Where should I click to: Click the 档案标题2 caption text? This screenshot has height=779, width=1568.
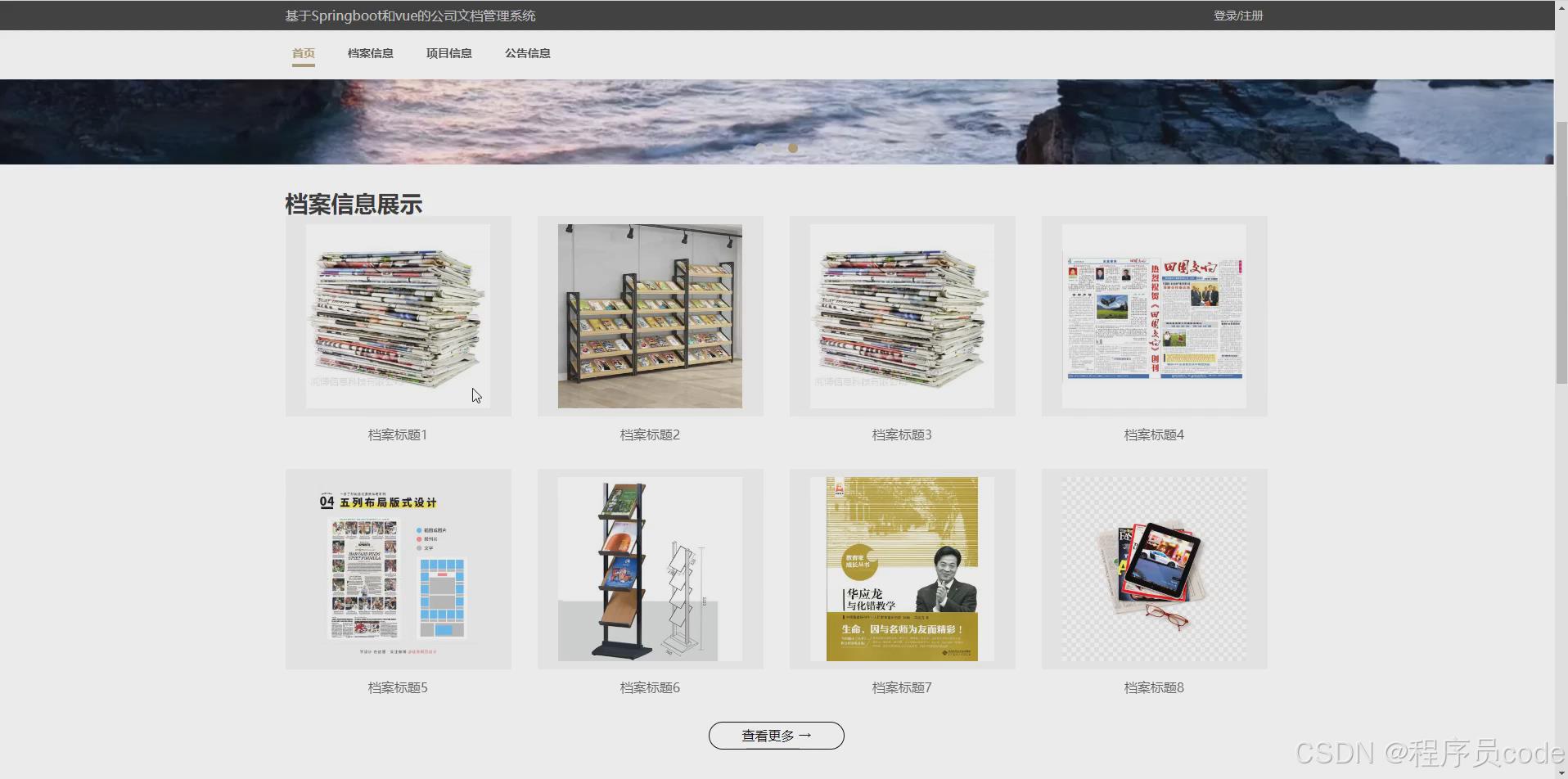point(650,435)
